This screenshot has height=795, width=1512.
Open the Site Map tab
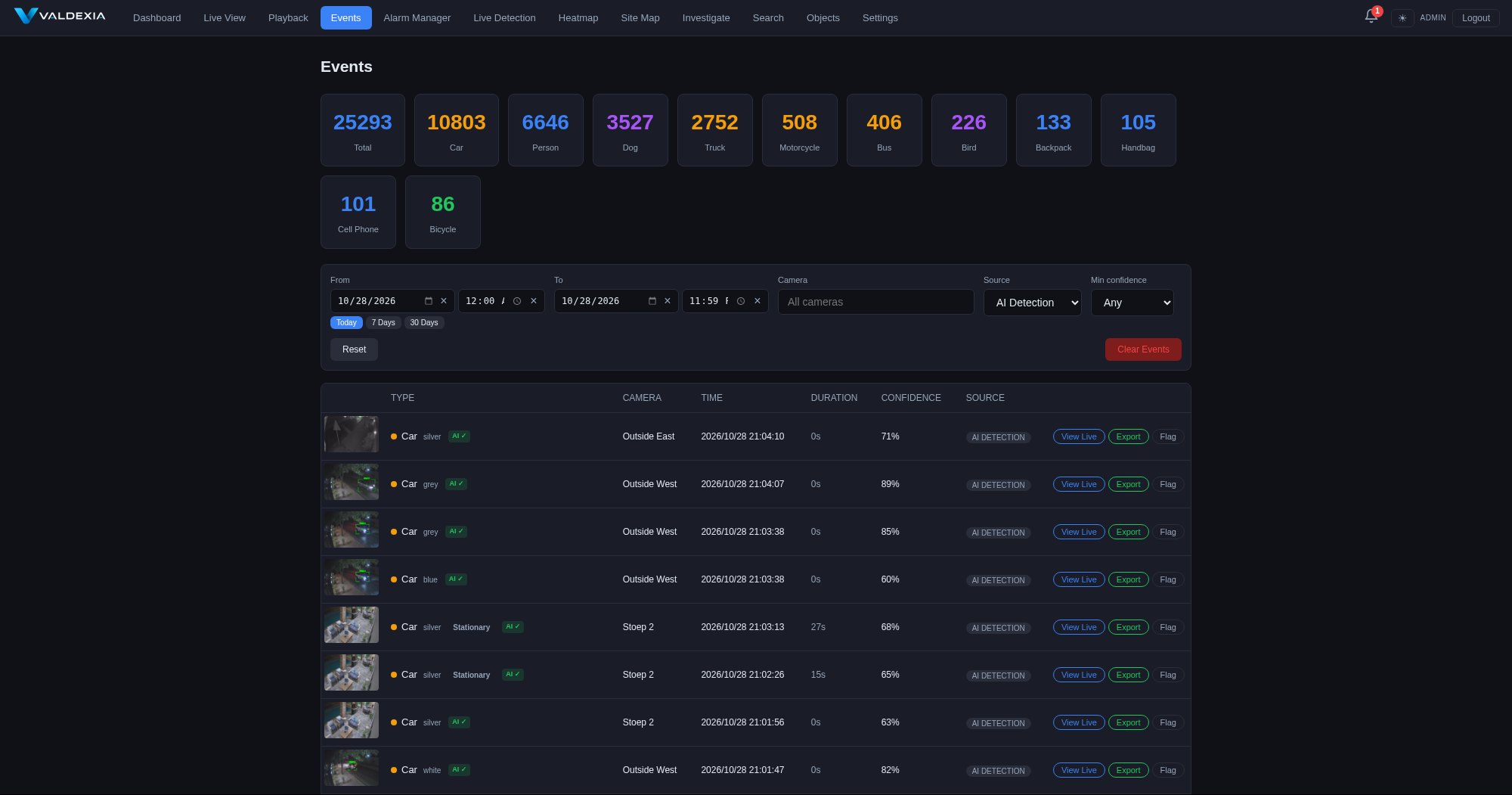[640, 18]
